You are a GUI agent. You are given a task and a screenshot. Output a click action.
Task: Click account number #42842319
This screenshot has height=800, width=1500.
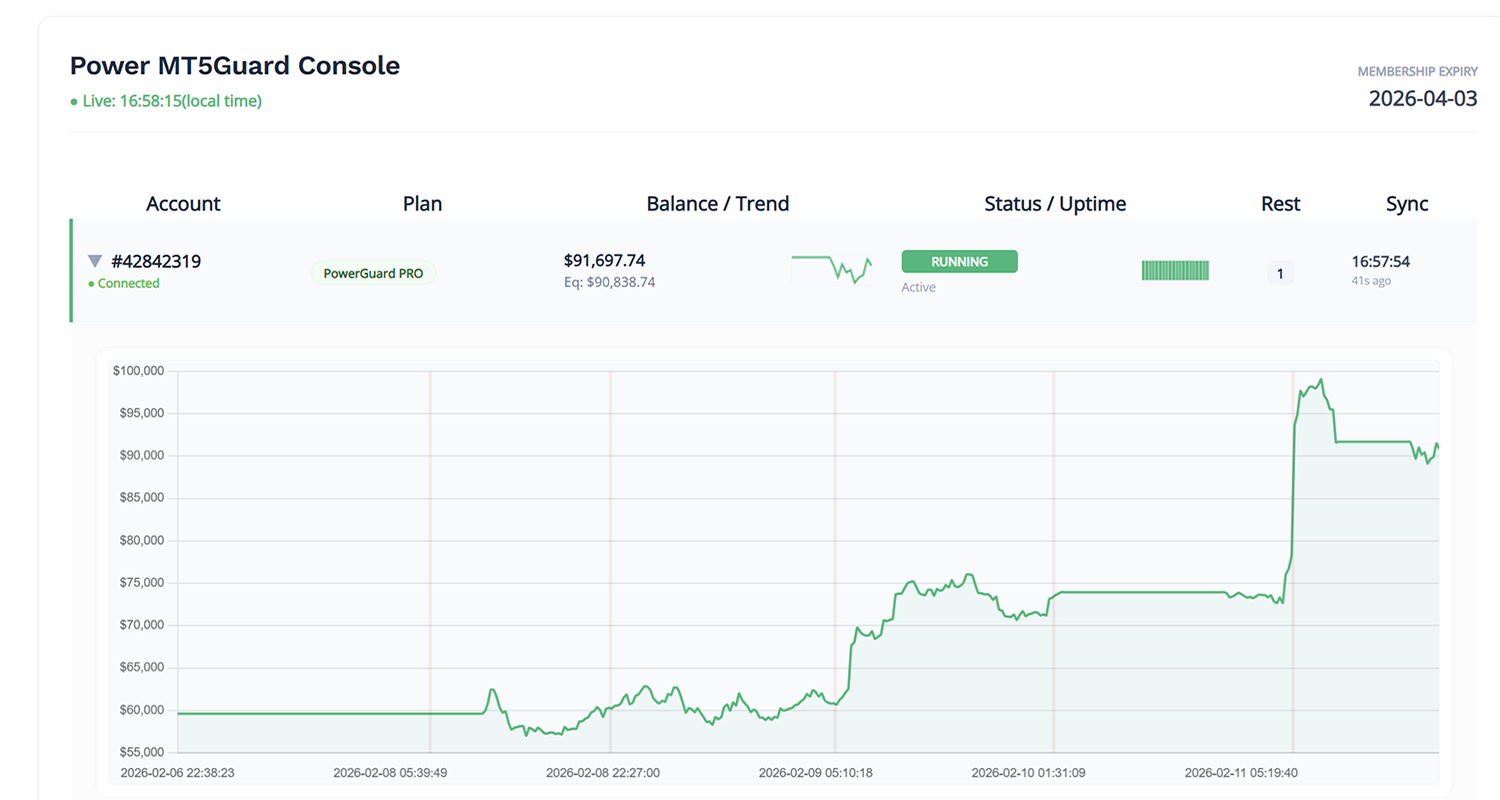tap(156, 261)
